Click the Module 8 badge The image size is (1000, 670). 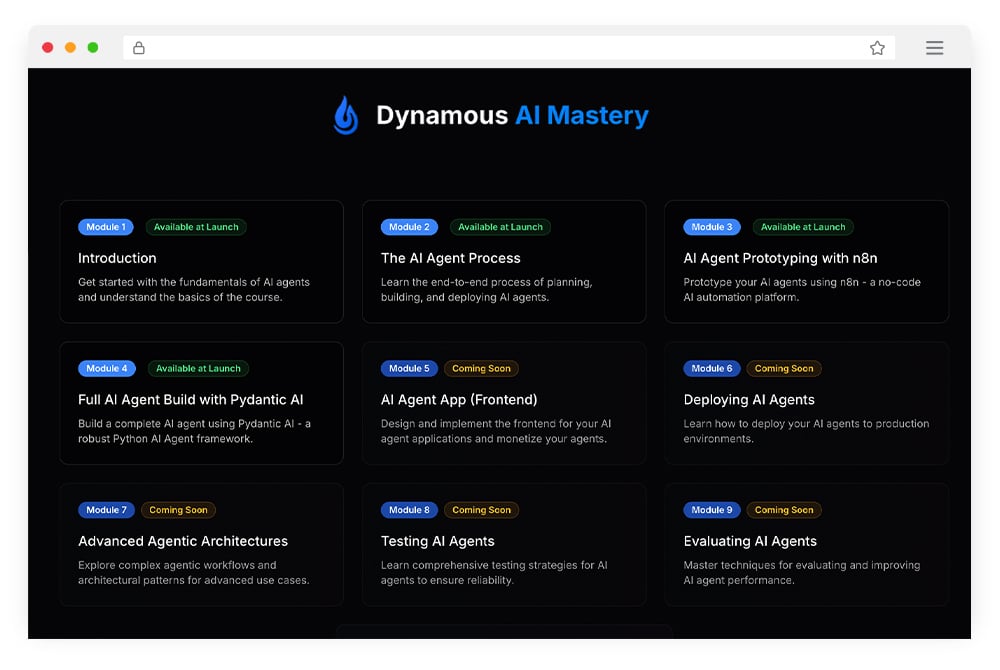coord(409,510)
